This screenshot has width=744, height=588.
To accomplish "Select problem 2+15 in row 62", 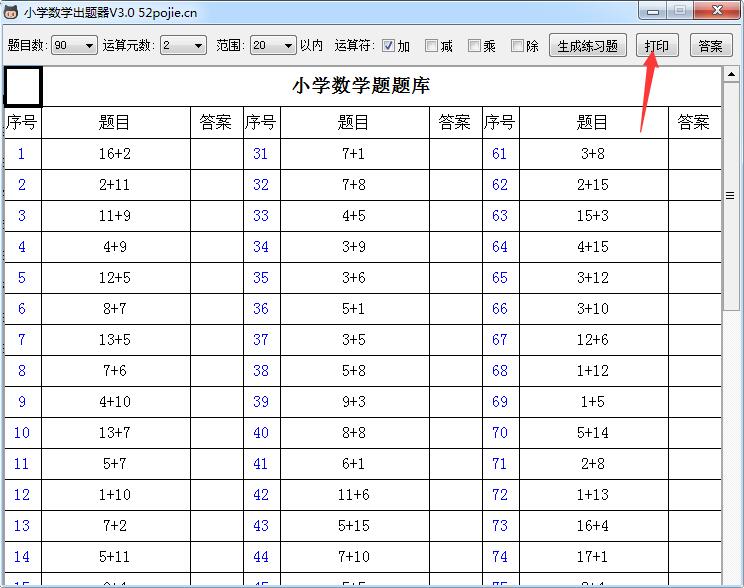I will coord(594,185).
